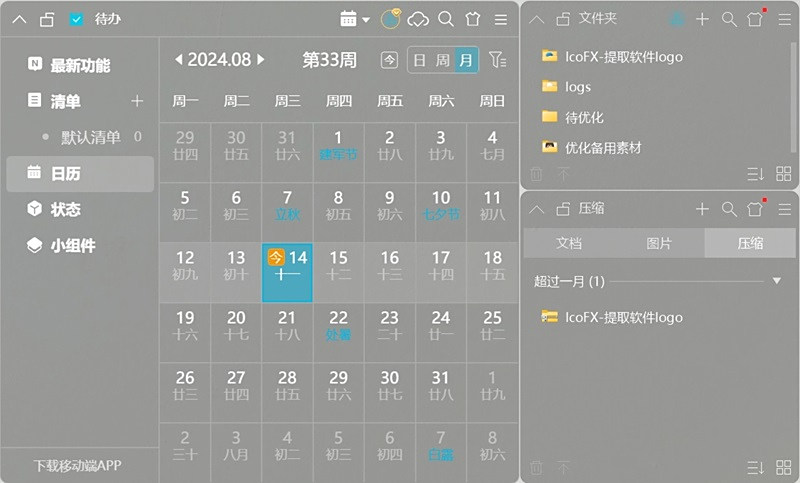Collapse the 文件夹 panel with the chevron
This screenshot has width=800, height=483.
coord(537,20)
